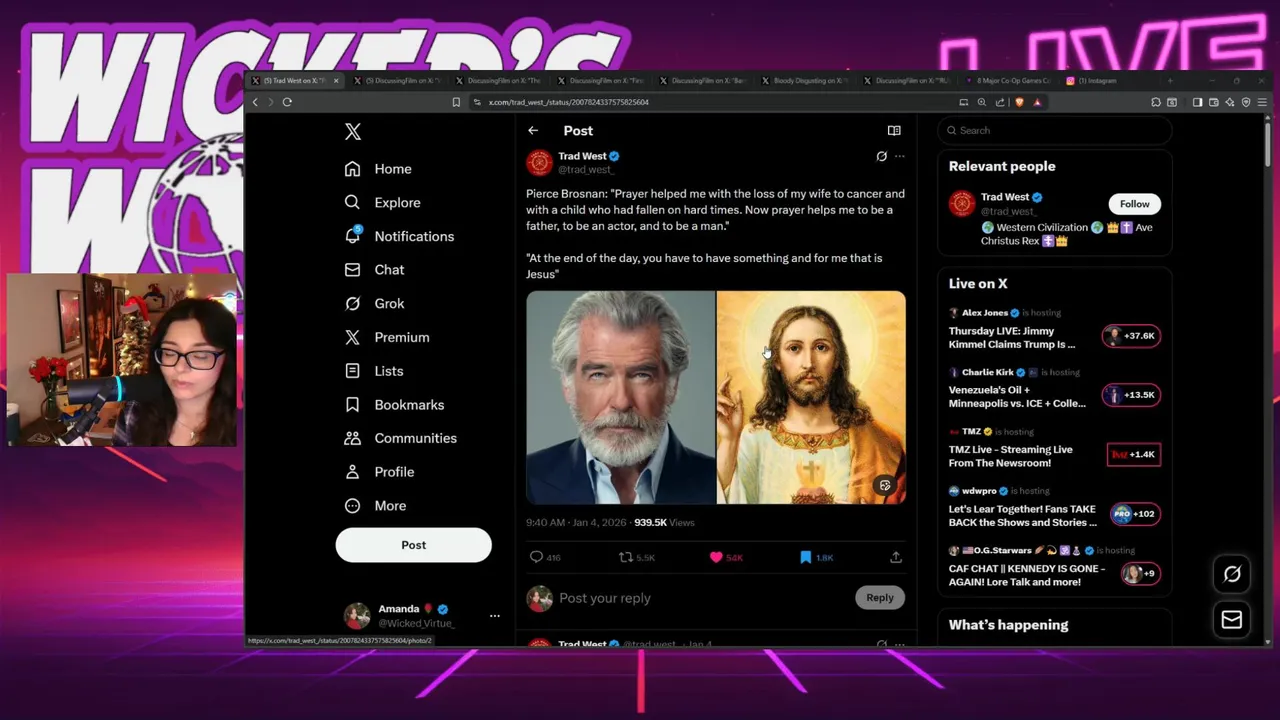Open Premium in the sidebar

coord(388,337)
